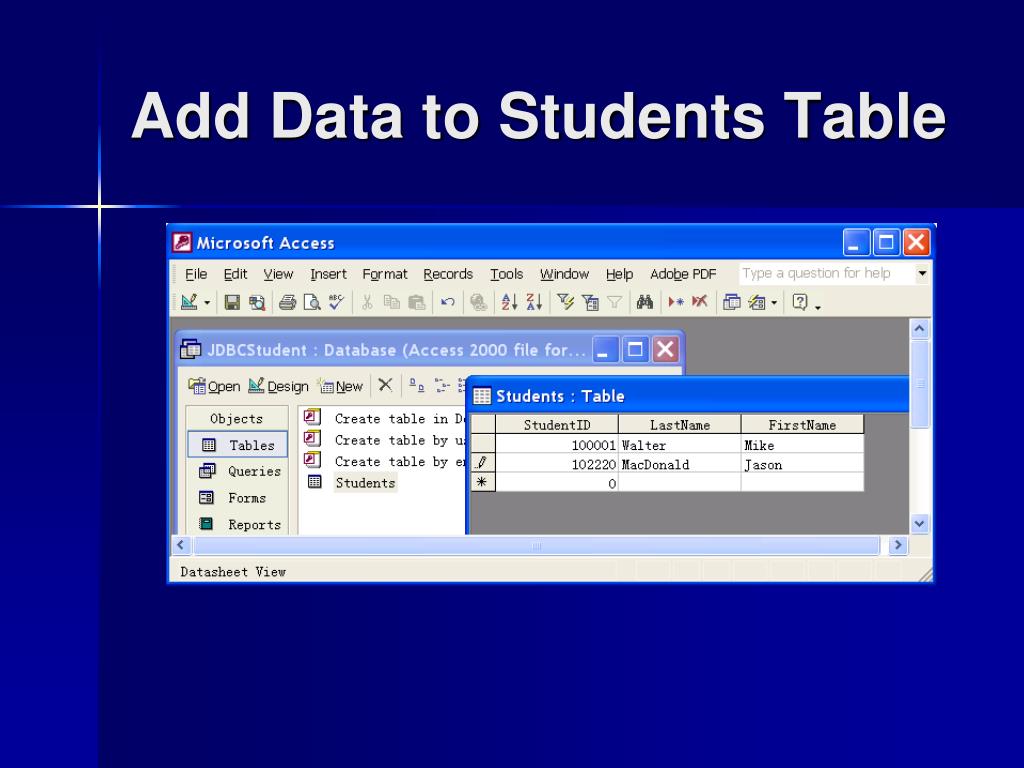Open the Adobe PDF menu
1024x768 pixels.
pos(683,274)
